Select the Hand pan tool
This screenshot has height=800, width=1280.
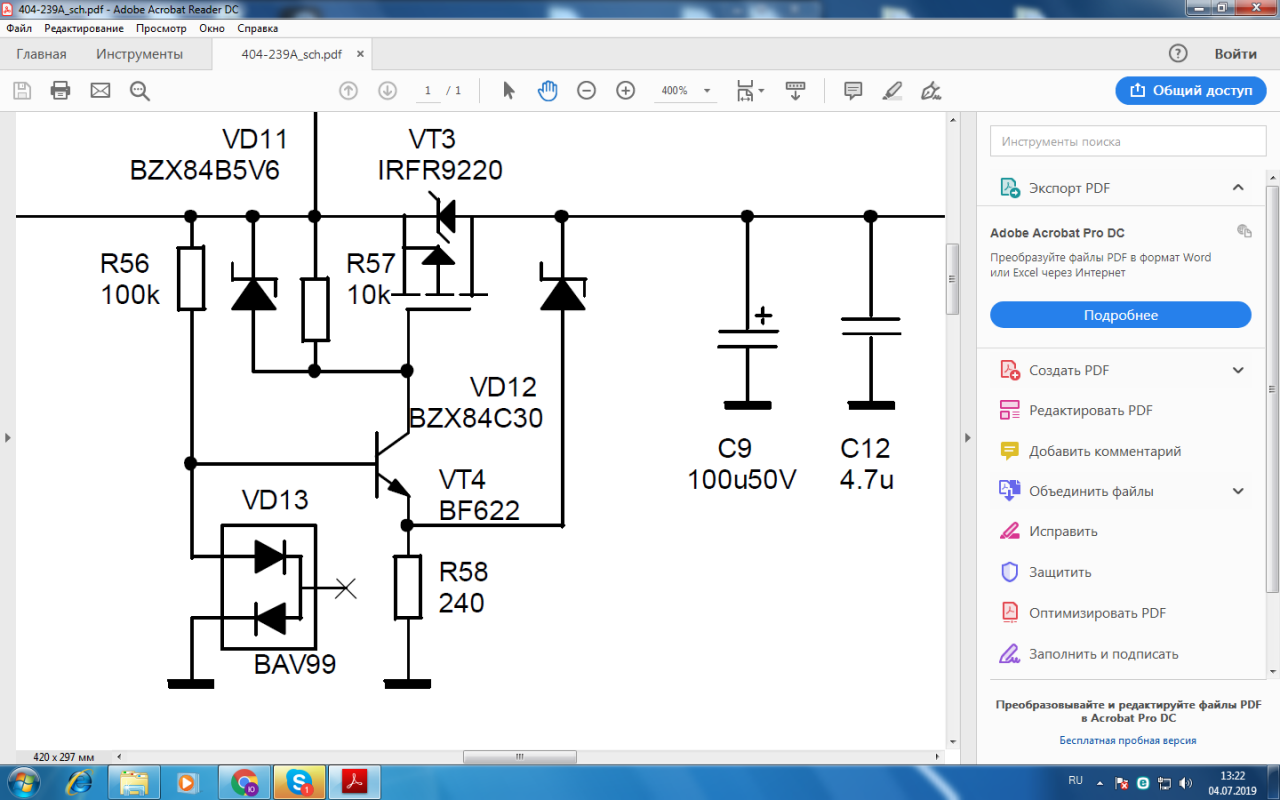(547, 91)
